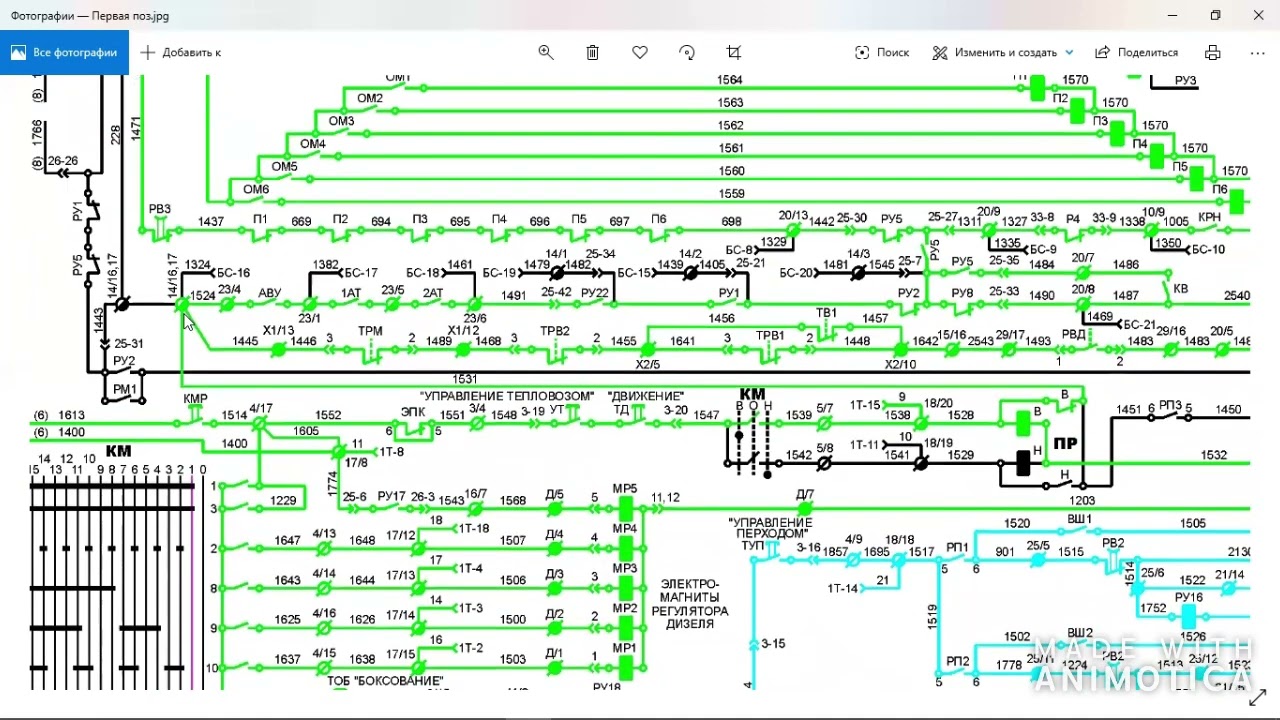Click wire number 1559
This screenshot has height=720, width=1280.
click(732, 194)
